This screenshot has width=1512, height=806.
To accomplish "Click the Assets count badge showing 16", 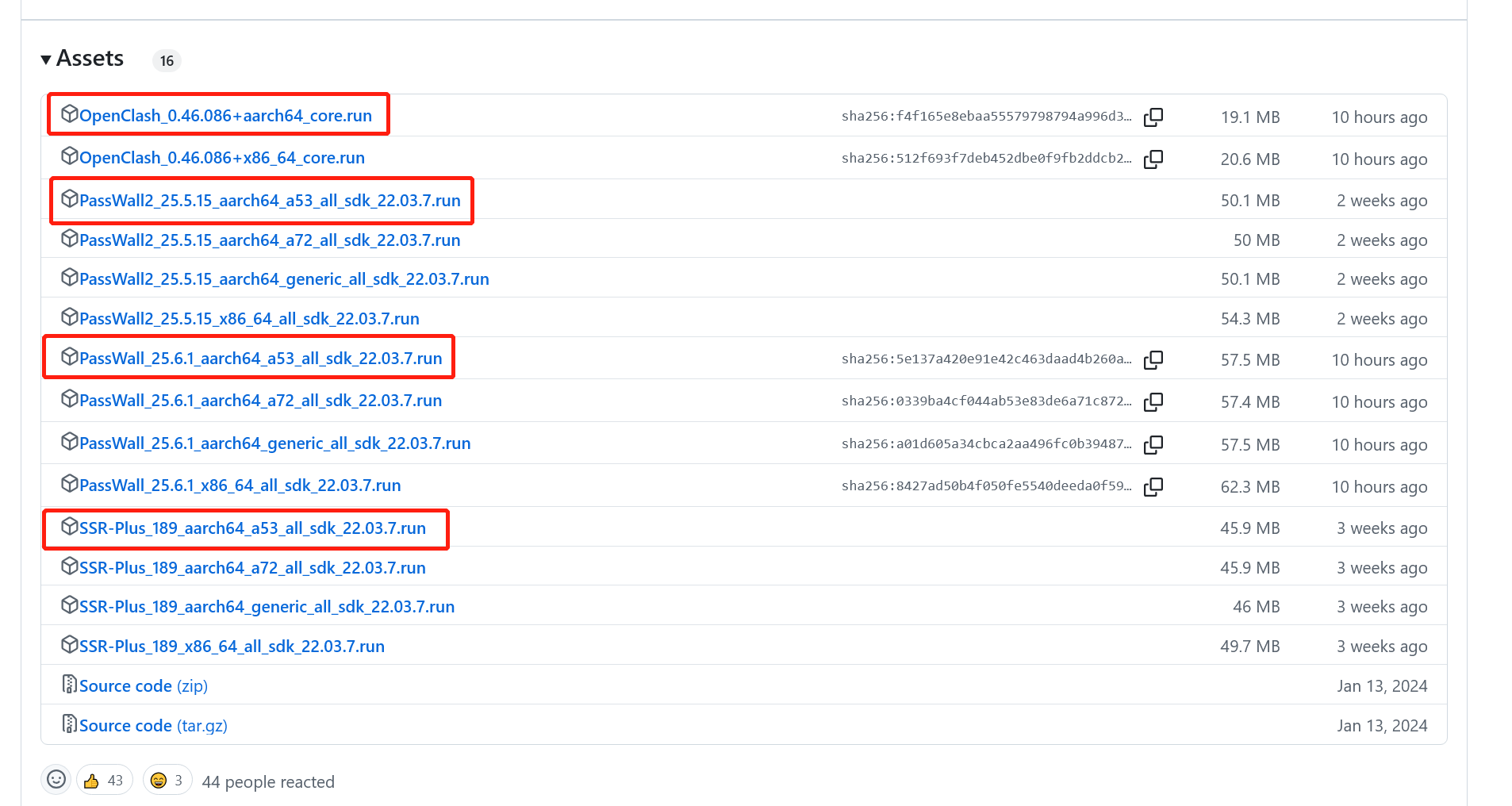I will (167, 61).
